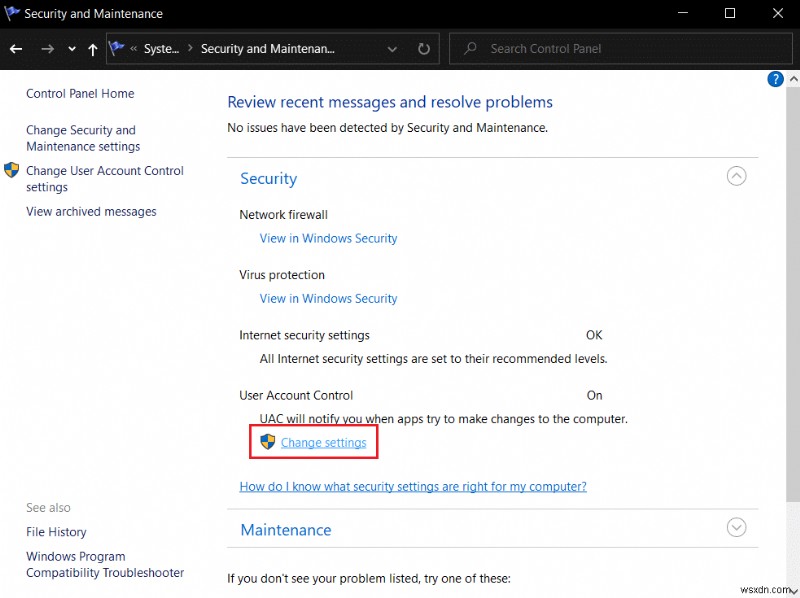Click the Back navigation arrow
This screenshot has height=598, width=800.
[16, 48]
